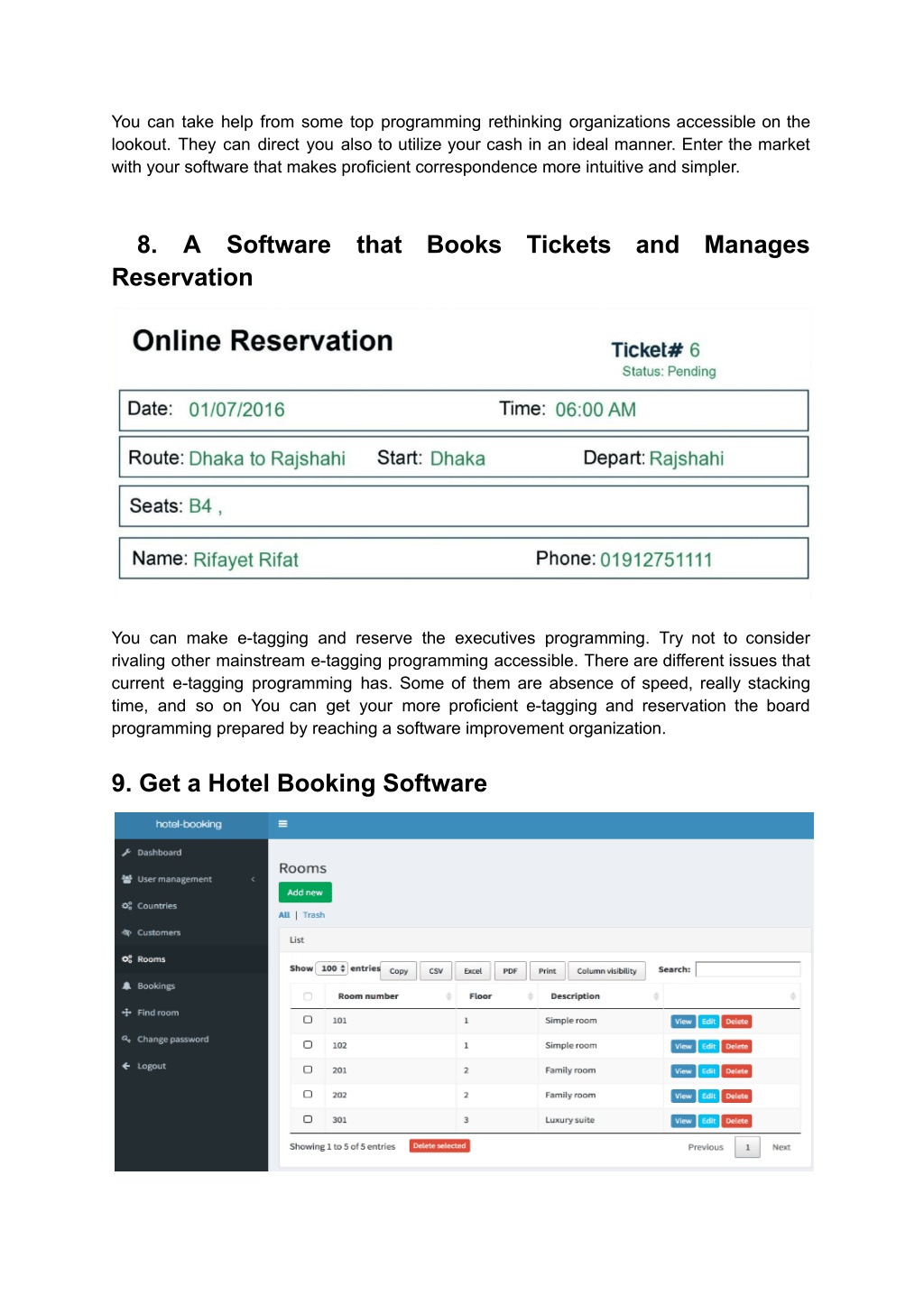924x1305 pixels.
Task: Export the rooms list as PDF
Action: tap(510, 971)
